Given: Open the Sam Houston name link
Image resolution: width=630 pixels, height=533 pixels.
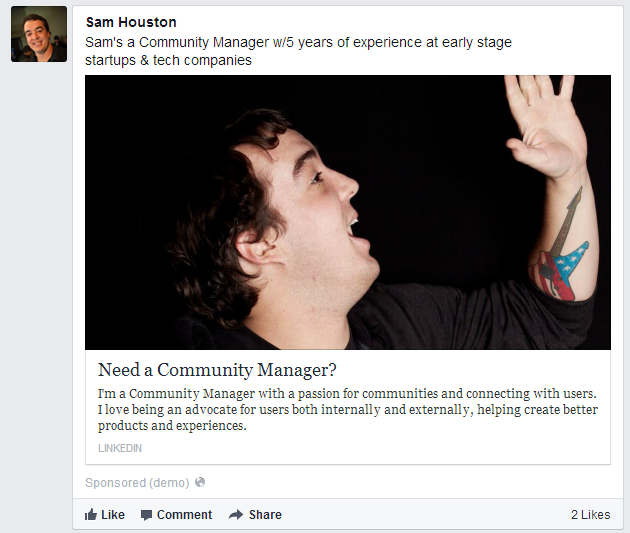Looking at the screenshot, I should (131, 22).
